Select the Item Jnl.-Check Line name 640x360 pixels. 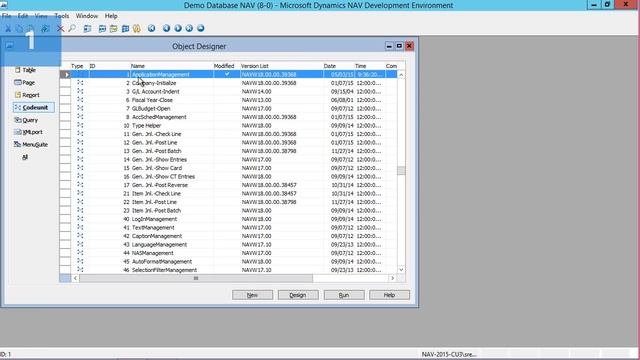pos(156,193)
